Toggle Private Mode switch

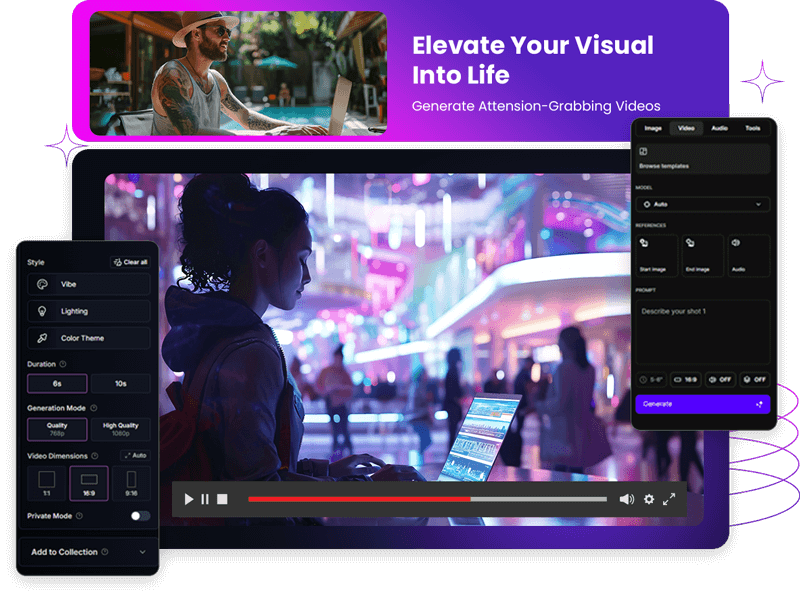click(x=140, y=516)
